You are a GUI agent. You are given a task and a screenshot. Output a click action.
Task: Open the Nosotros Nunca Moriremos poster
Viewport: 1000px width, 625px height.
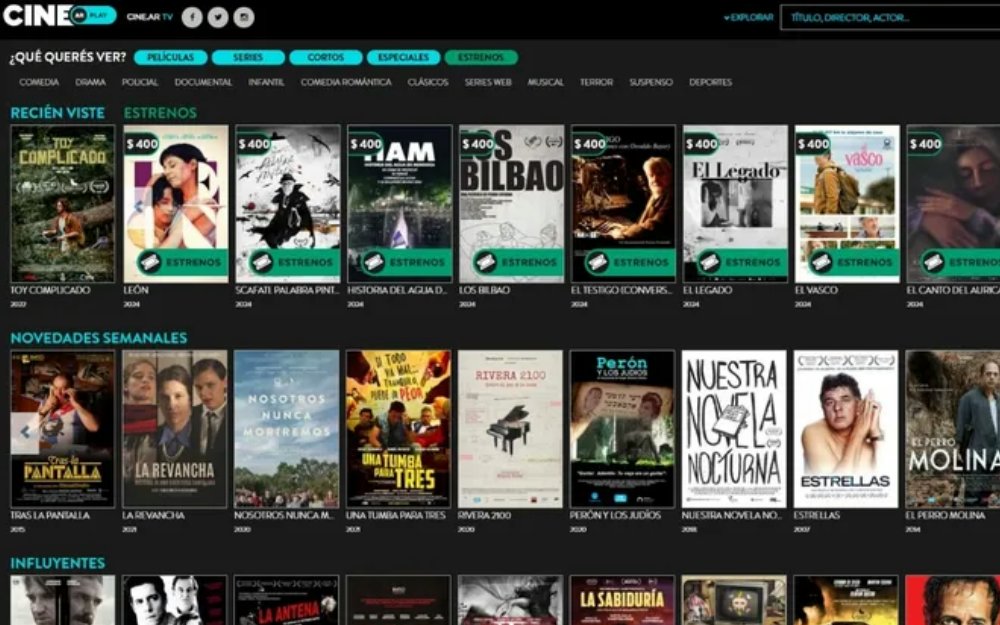[287, 429]
